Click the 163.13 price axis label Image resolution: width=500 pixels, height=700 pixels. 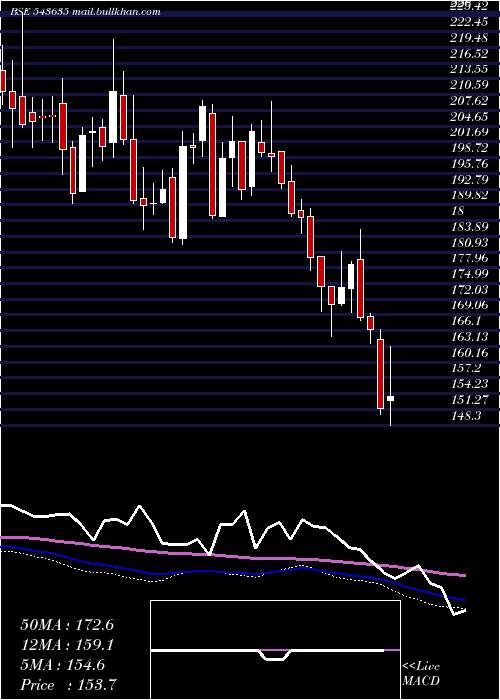[x=469, y=337]
